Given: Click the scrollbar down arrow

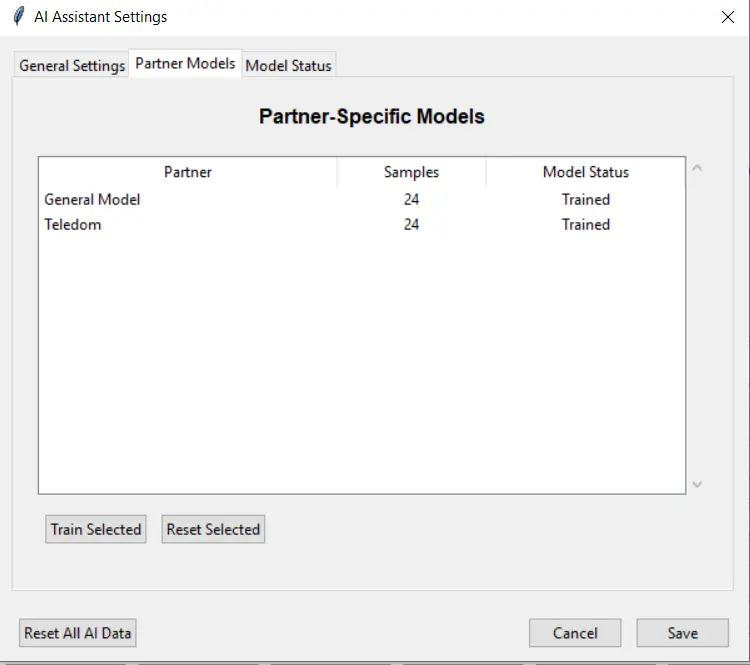Looking at the screenshot, I should 697,484.
